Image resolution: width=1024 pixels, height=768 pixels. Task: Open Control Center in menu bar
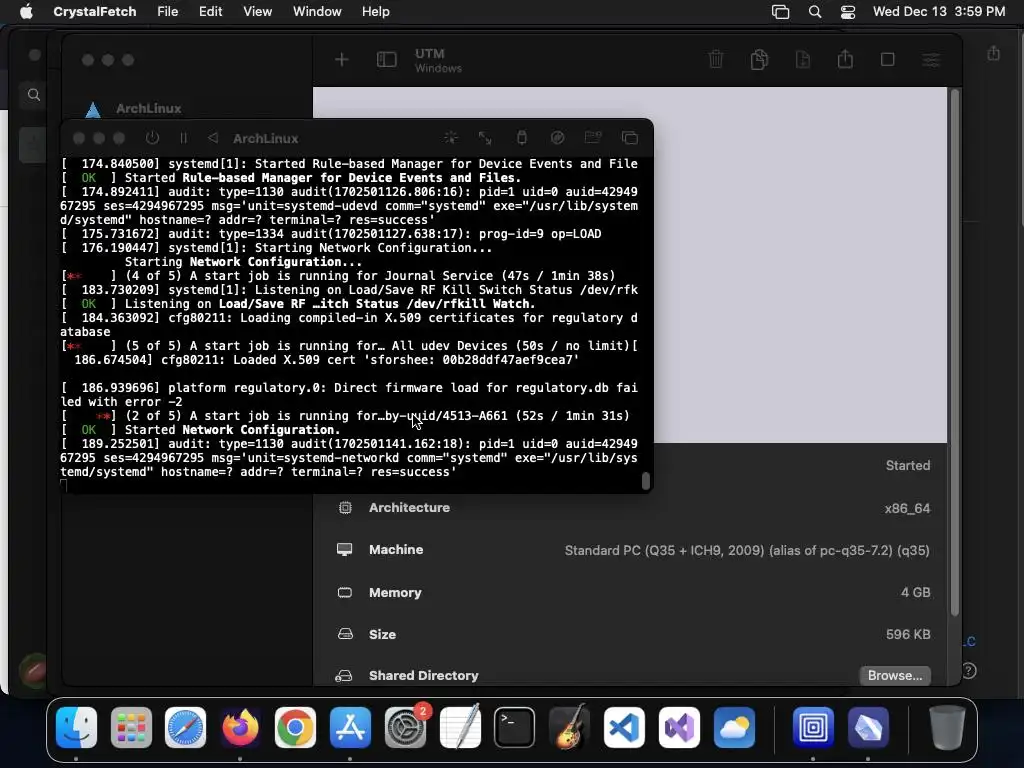coord(848,12)
